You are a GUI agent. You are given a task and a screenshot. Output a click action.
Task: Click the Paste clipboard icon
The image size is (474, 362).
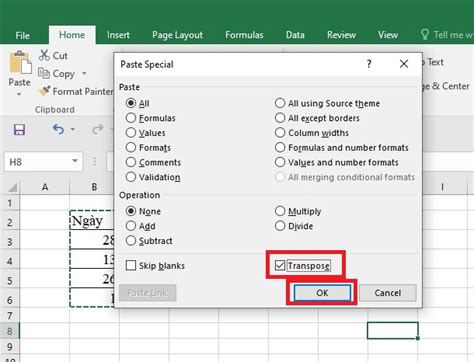pos(20,62)
